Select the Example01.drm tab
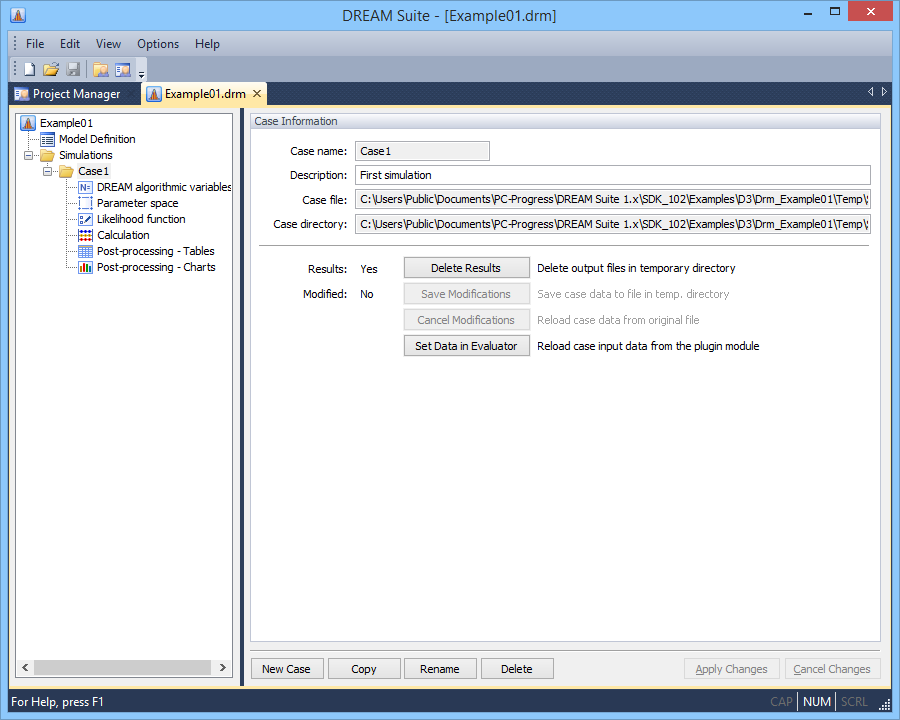The image size is (900, 720). [x=205, y=94]
